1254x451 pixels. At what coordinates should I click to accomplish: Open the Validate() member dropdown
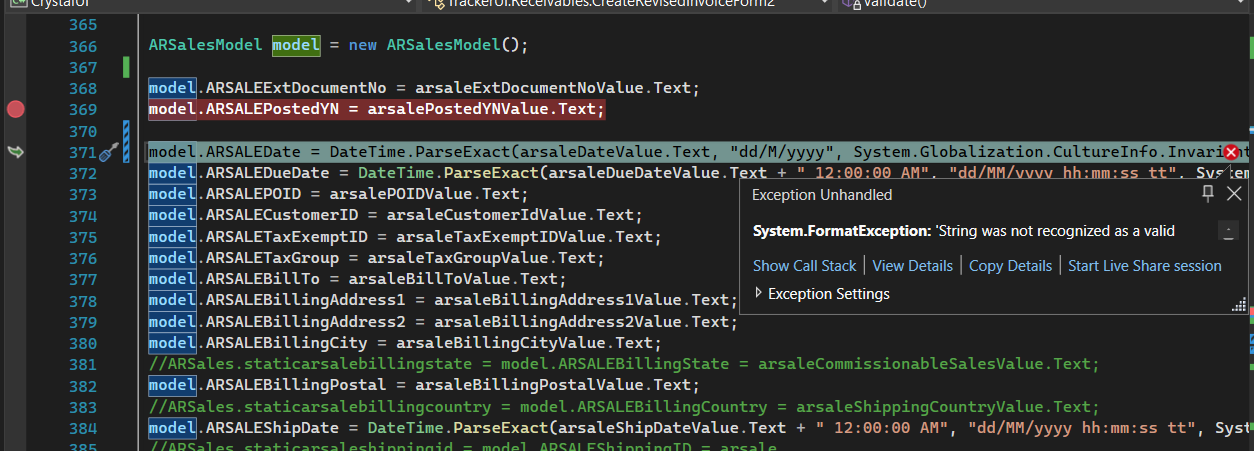click(1245, 4)
